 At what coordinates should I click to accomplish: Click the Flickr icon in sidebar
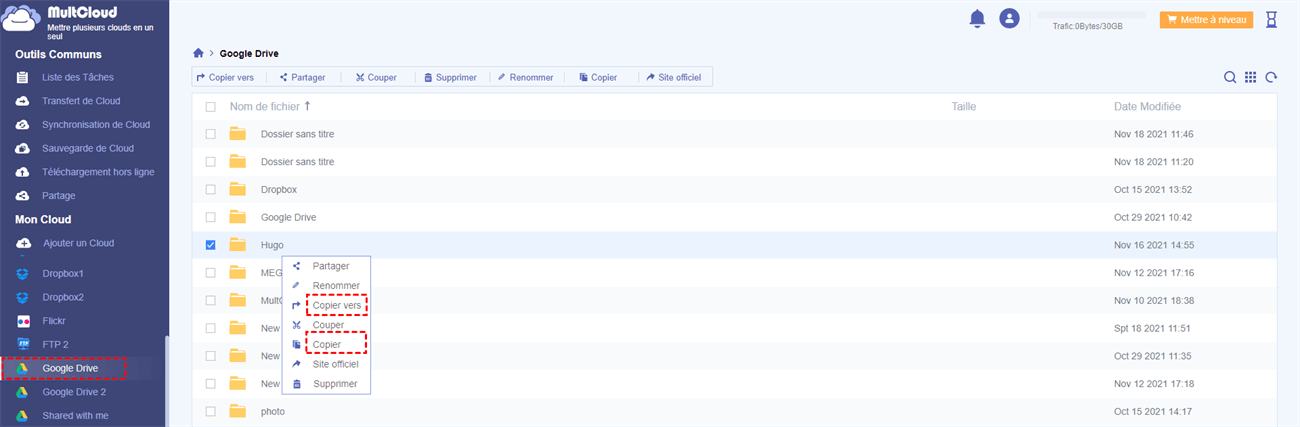click(23, 321)
